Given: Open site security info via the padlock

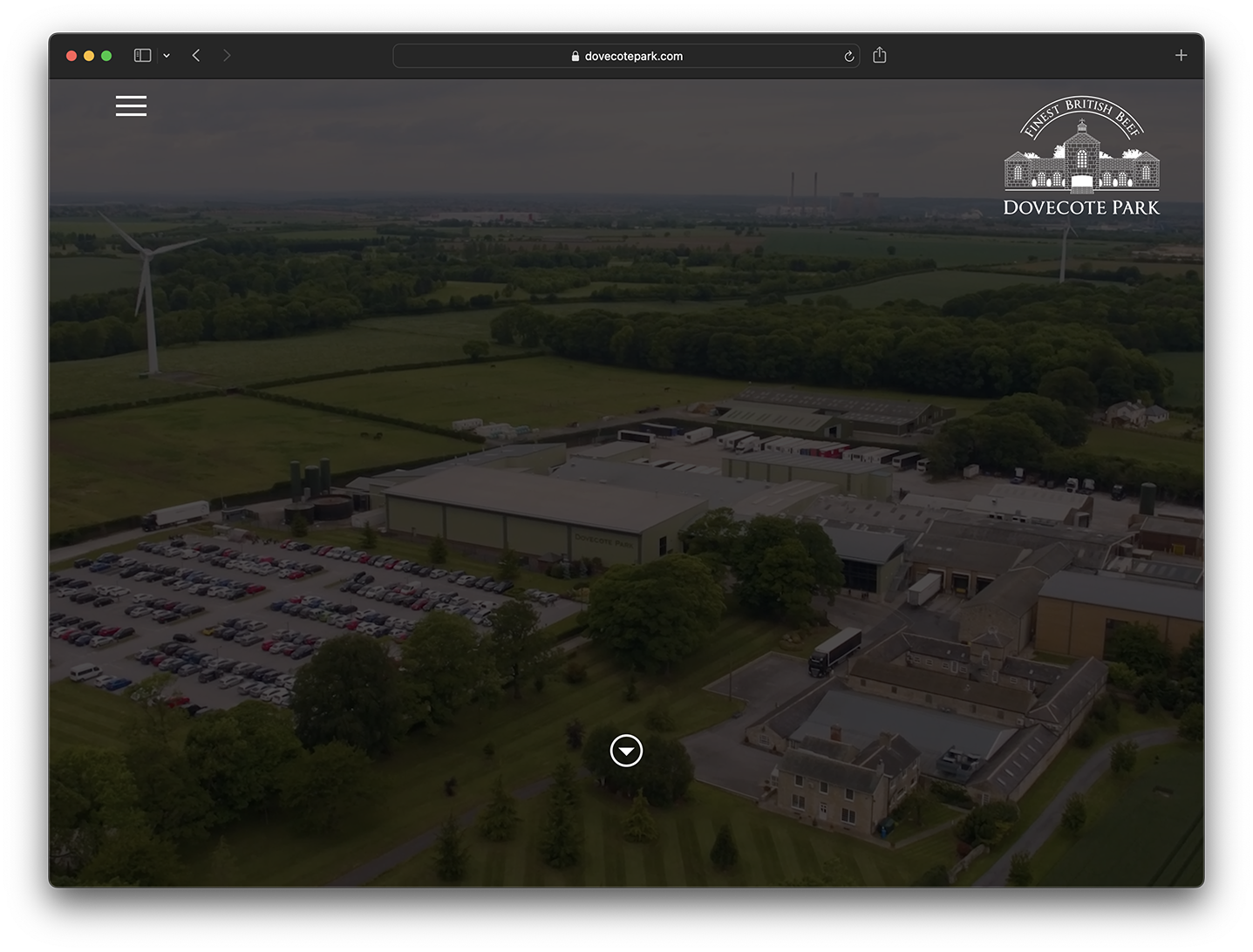Looking at the screenshot, I should coord(574,56).
